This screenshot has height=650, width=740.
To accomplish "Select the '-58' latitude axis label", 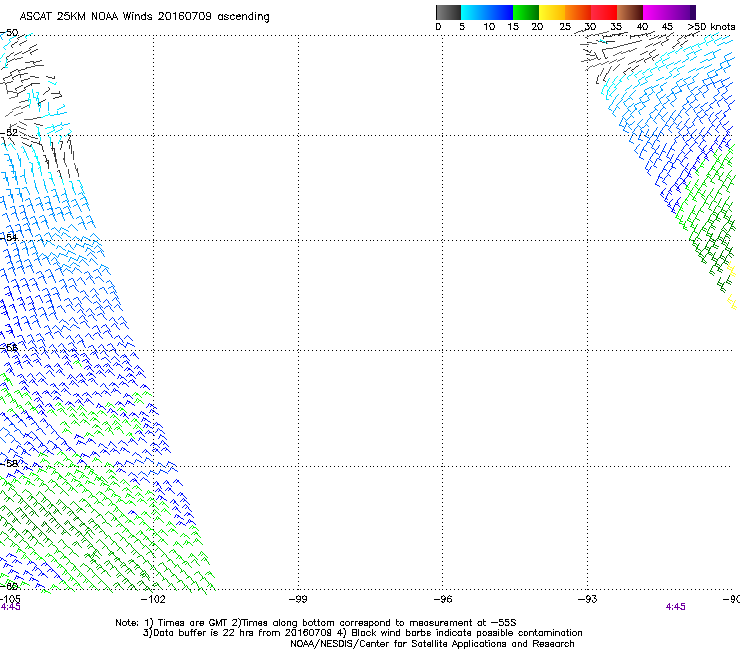I will pos(9,464).
